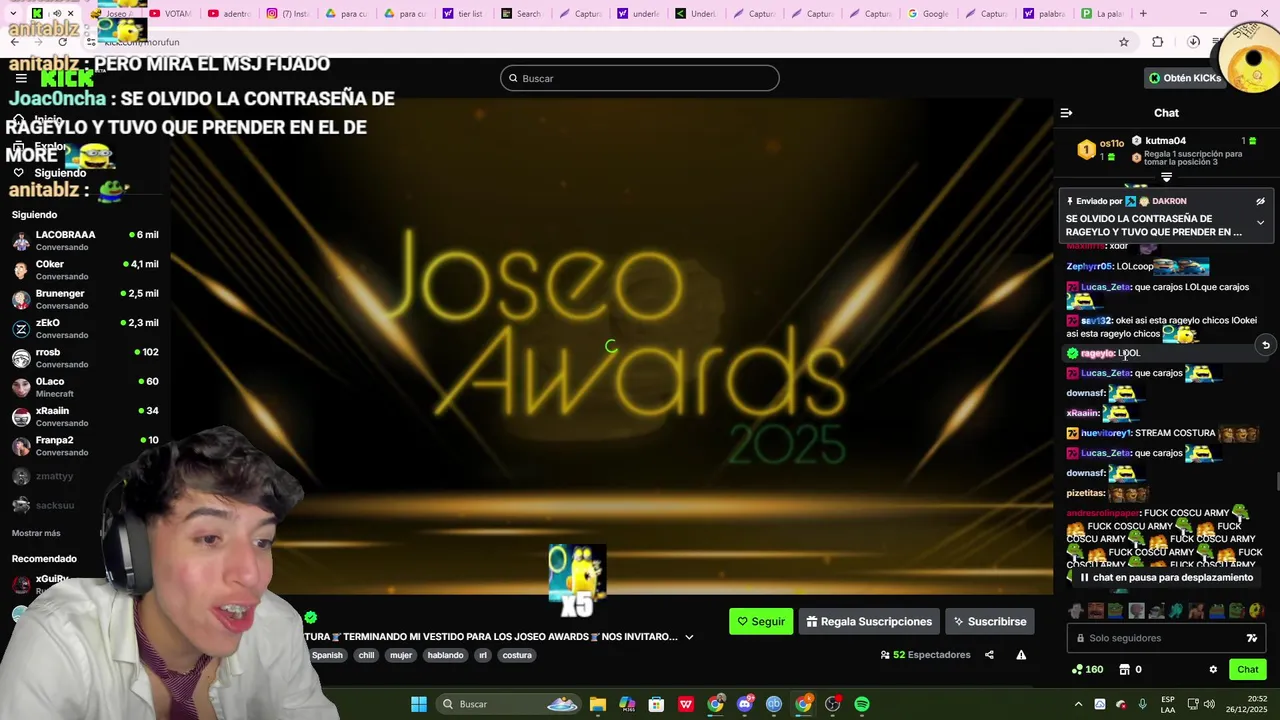The width and height of the screenshot is (1280, 720).
Task: Open the 7TV emote picker icon
Action: coord(1251,638)
